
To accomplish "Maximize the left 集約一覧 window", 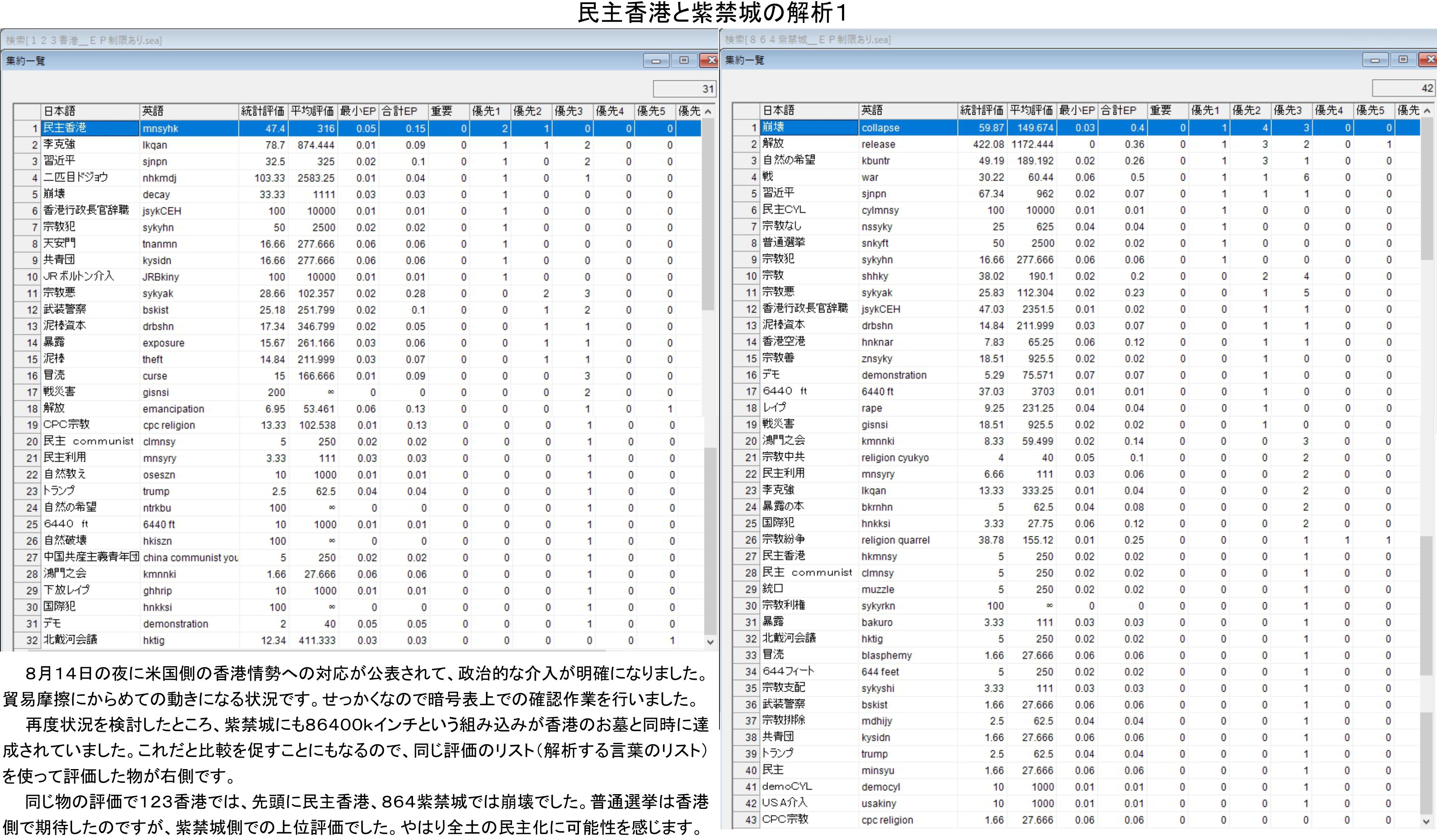I will (684, 61).
